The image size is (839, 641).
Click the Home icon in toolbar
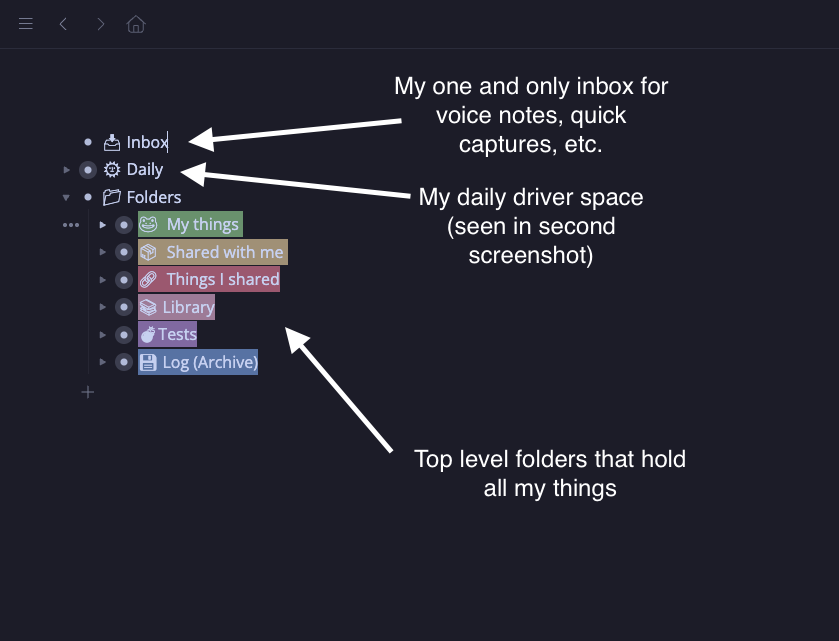136,24
